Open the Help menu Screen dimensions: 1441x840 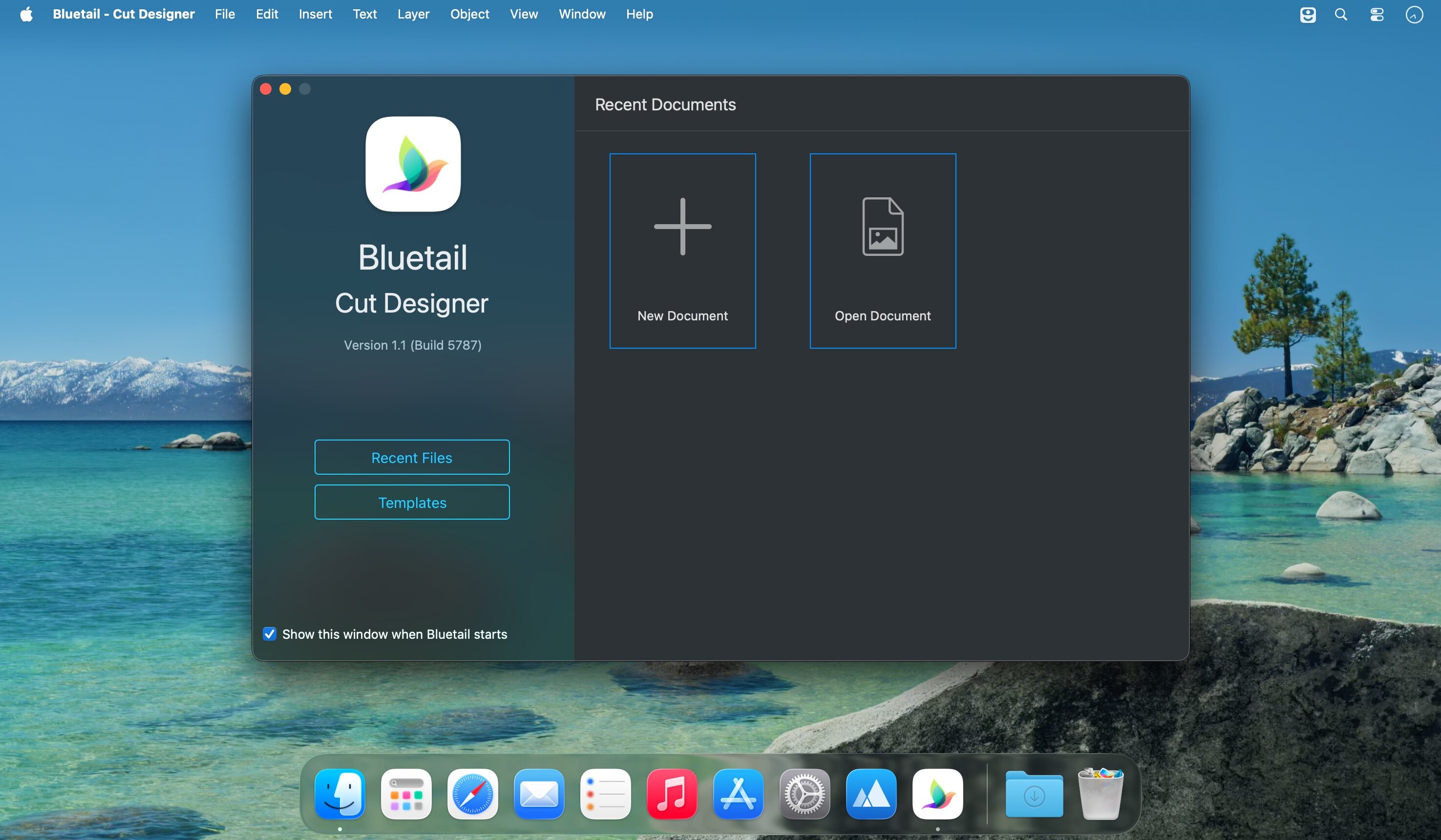point(639,14)
